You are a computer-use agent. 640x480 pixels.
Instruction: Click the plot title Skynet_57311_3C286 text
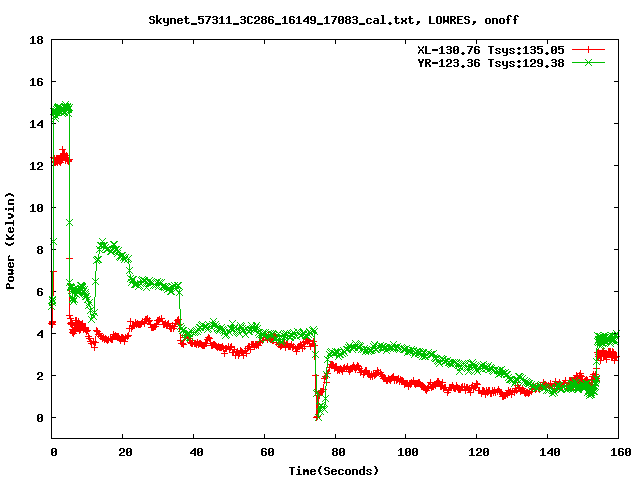point(333,20)
